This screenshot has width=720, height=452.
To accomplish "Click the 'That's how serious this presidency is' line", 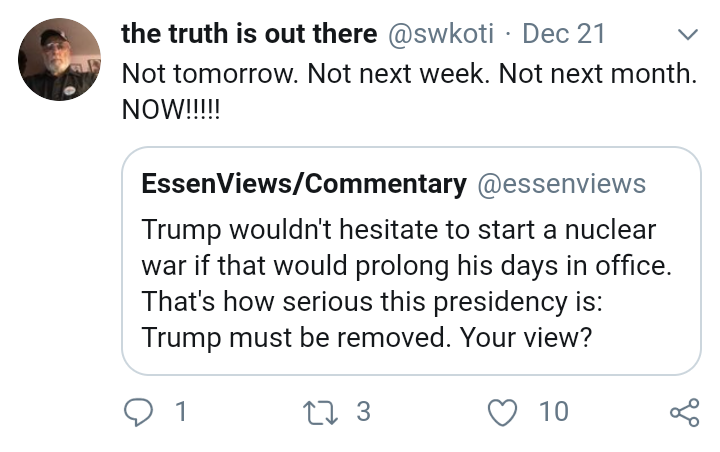I will click(x=372, y=302).
